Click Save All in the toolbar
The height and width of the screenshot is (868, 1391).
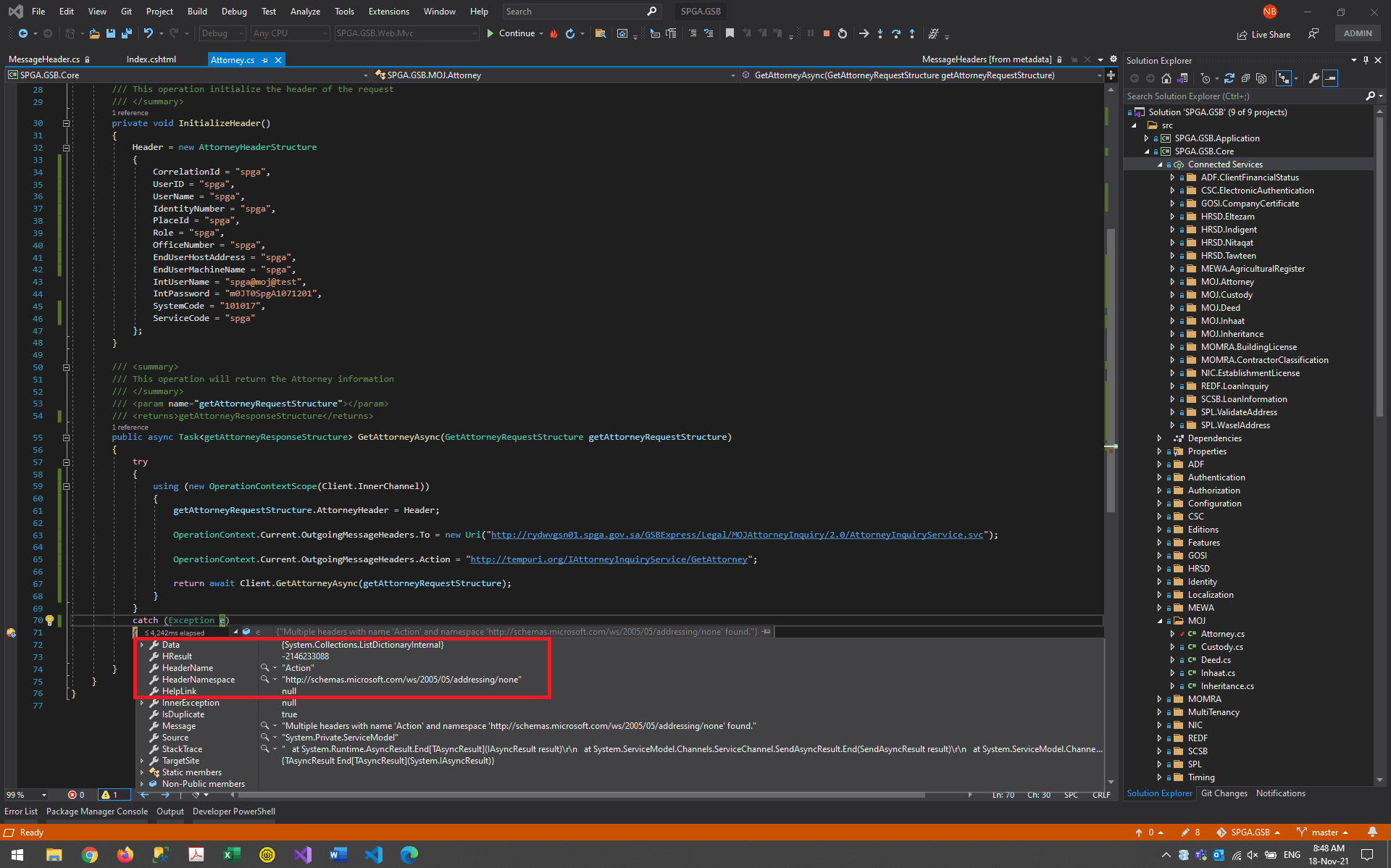tap(127, 33)
